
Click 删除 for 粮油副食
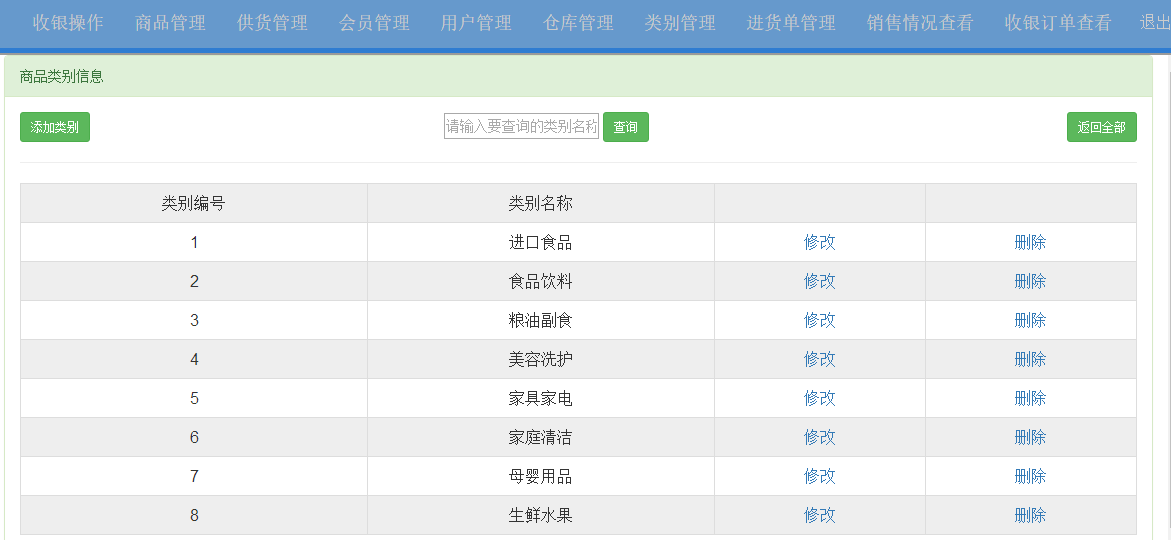coord(1030,320)
